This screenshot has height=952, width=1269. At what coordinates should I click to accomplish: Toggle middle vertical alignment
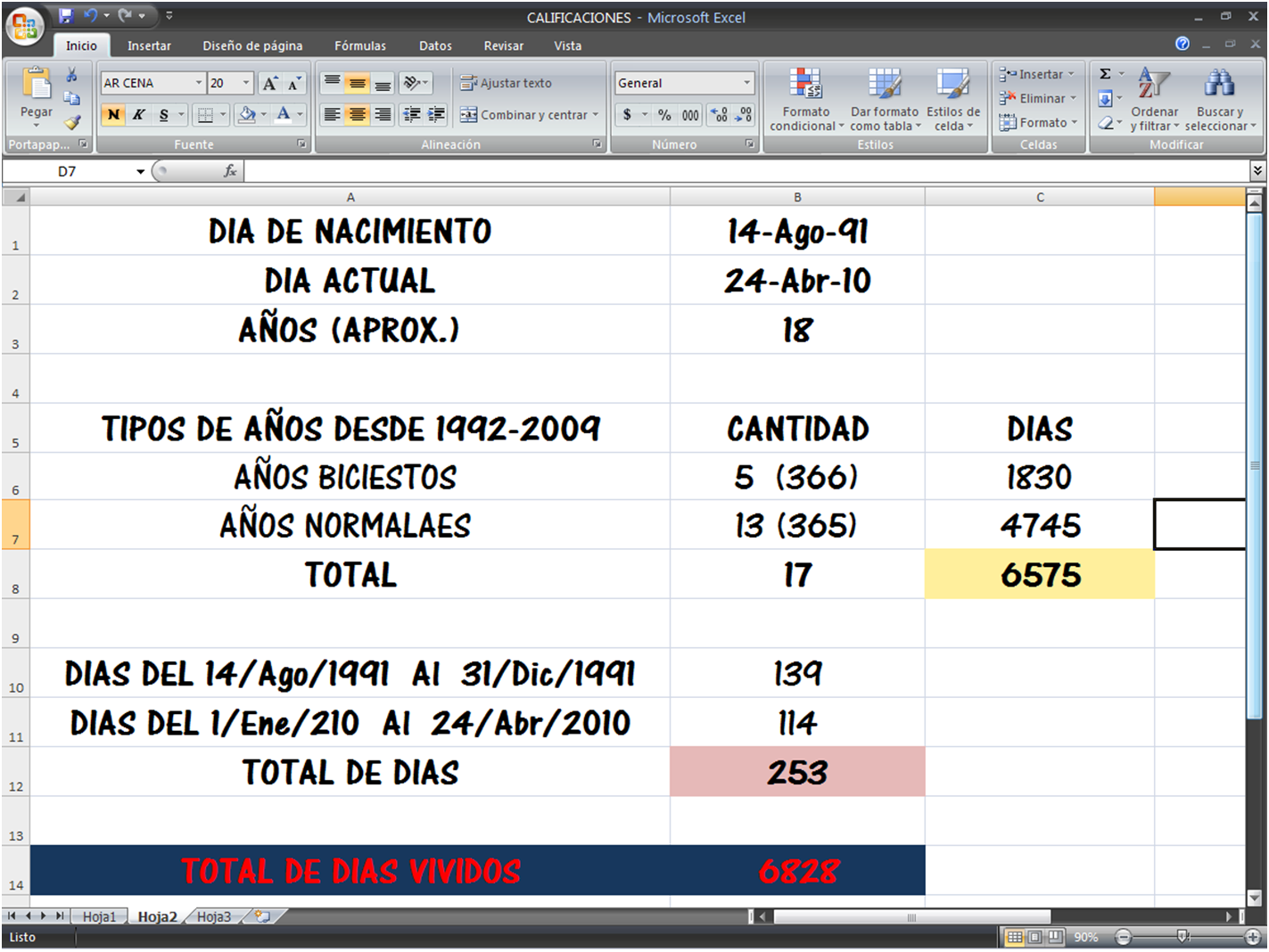pos(357,84)
